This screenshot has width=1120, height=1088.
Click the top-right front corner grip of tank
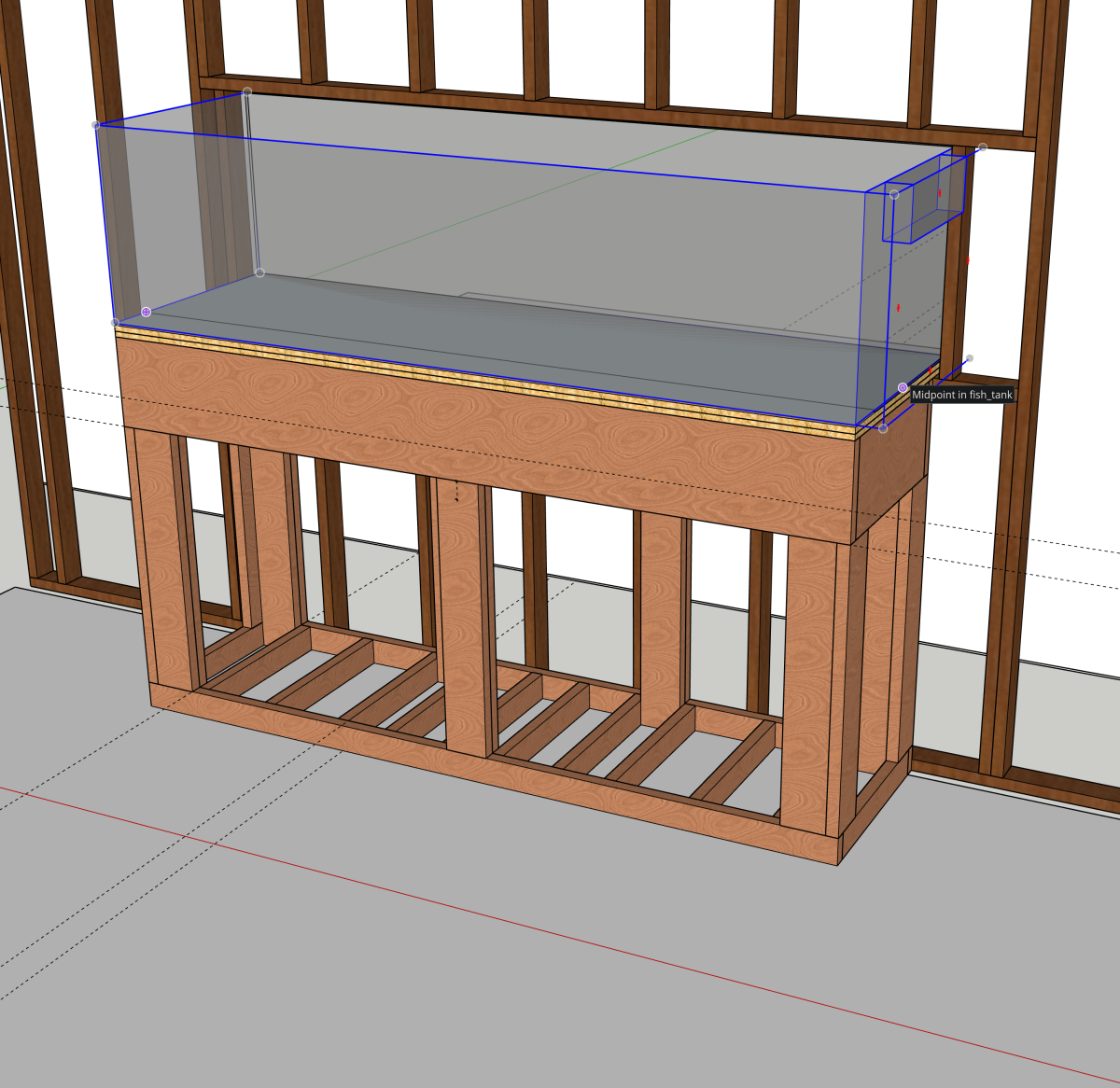(x=894, y=195)
